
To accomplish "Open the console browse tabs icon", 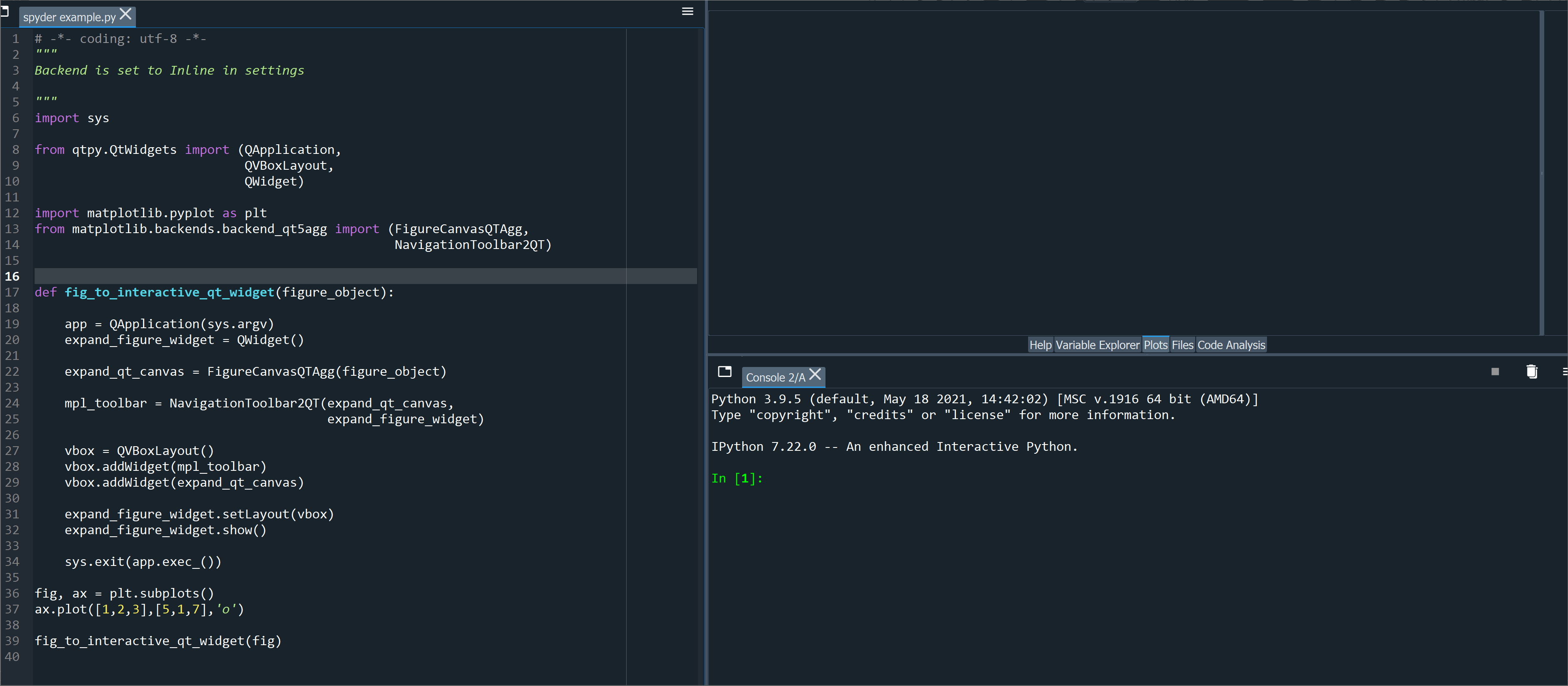I will (x=724, y=371).
